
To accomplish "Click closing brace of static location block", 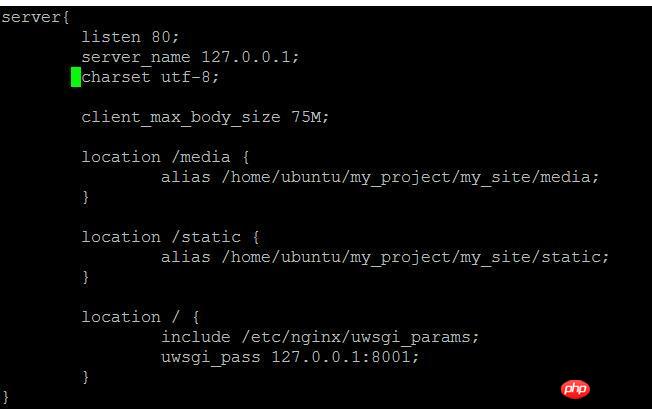I will (85, 277).
